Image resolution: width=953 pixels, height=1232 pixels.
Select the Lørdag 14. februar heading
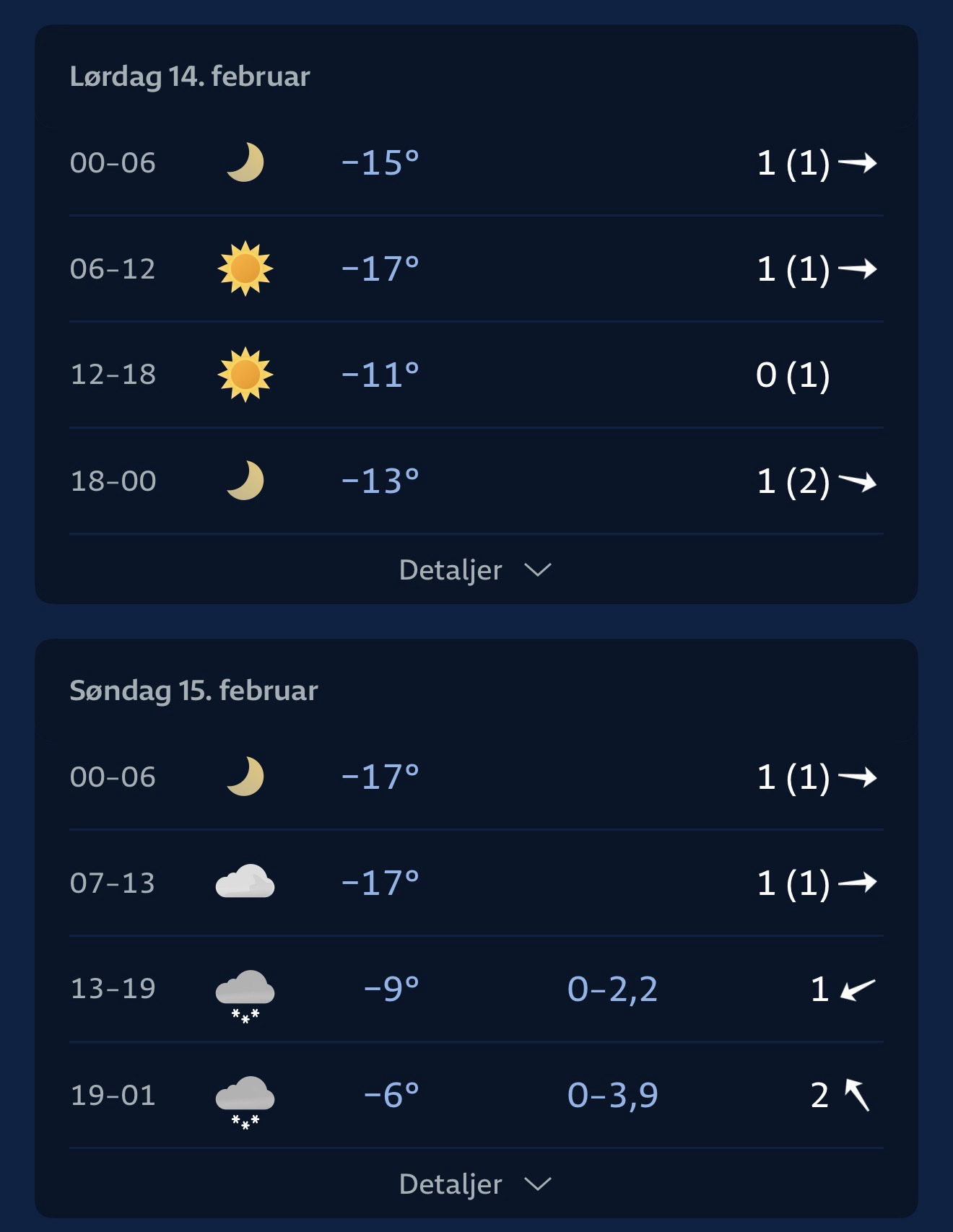(x=190, y=77)
